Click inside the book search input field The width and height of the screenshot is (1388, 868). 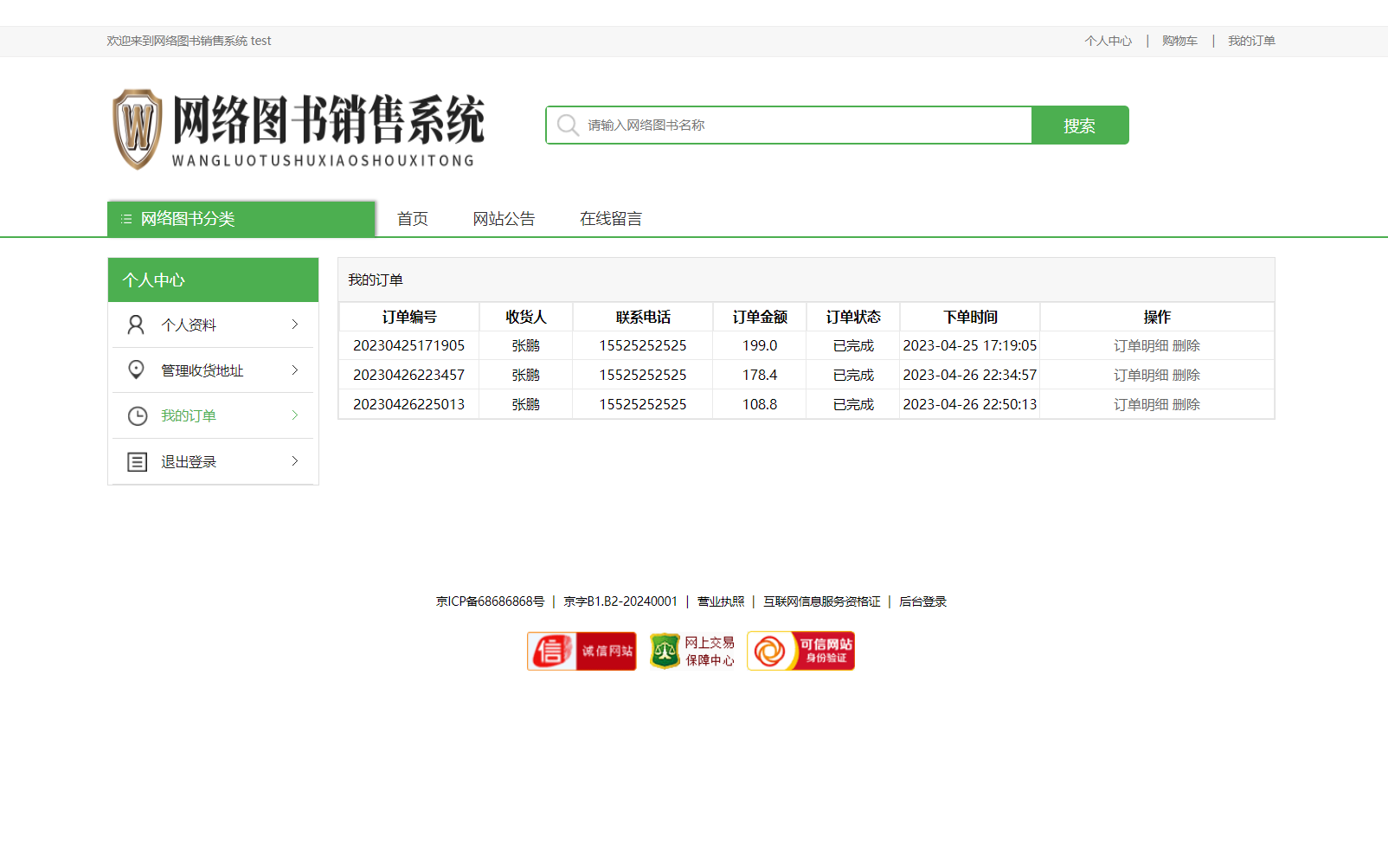[x=779, y=125]
